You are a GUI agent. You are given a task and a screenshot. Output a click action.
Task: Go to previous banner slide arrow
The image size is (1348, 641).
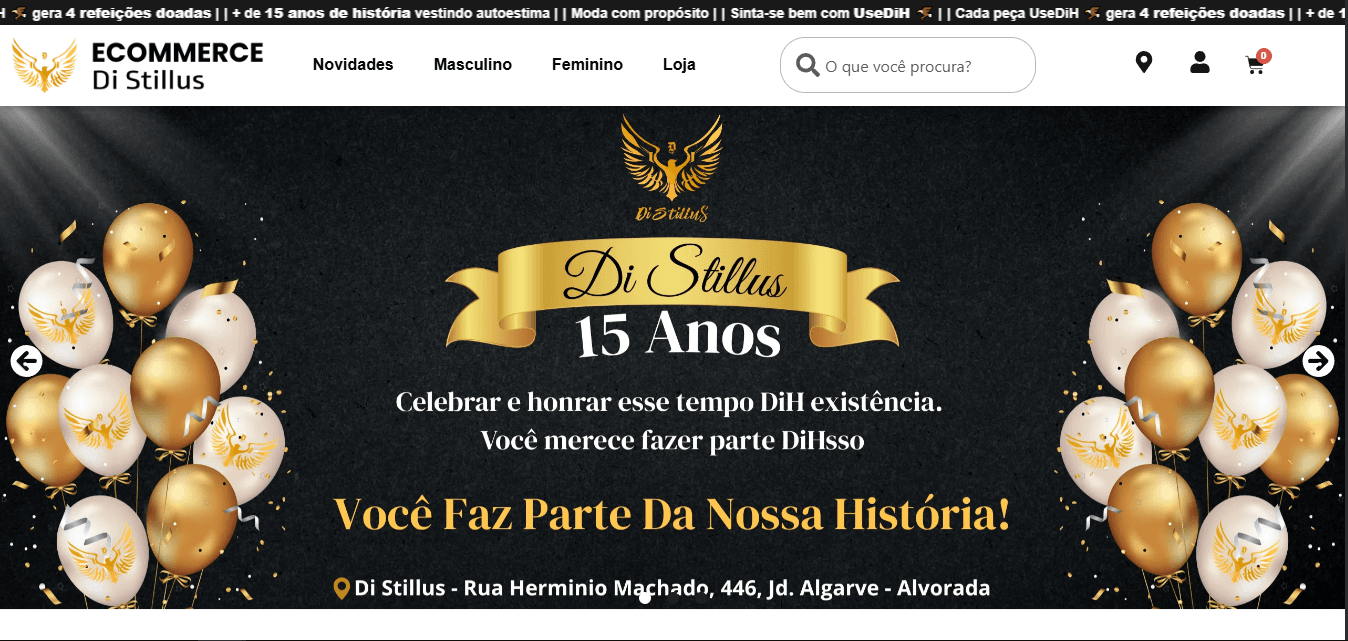coord(27,360)
